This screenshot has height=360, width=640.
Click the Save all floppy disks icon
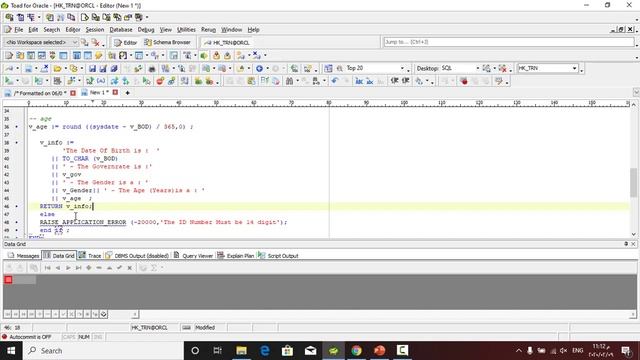coord(114,69)
